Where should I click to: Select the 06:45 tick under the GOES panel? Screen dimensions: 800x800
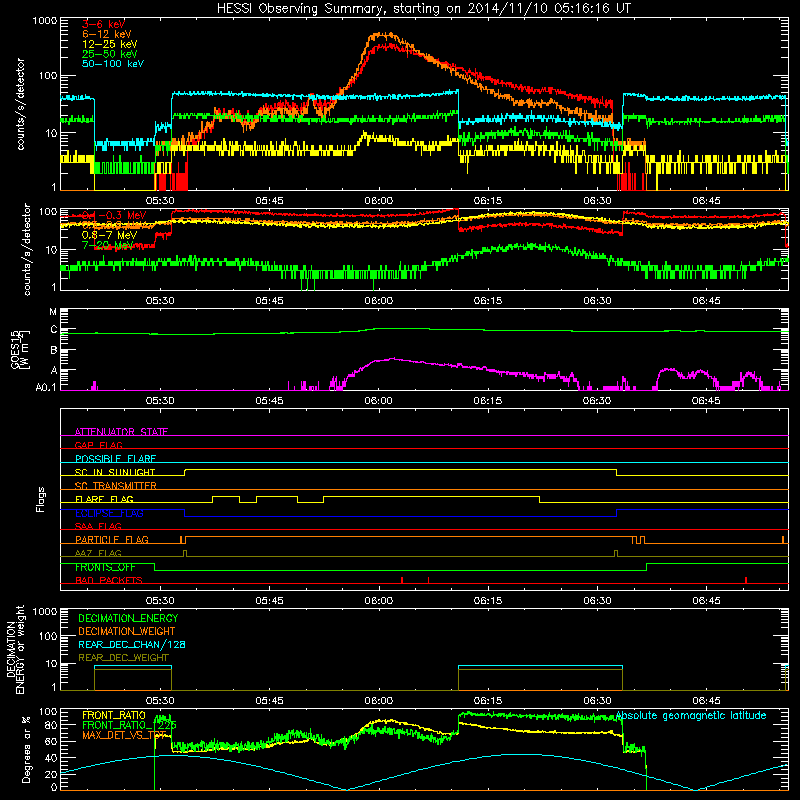pos(706,401)
